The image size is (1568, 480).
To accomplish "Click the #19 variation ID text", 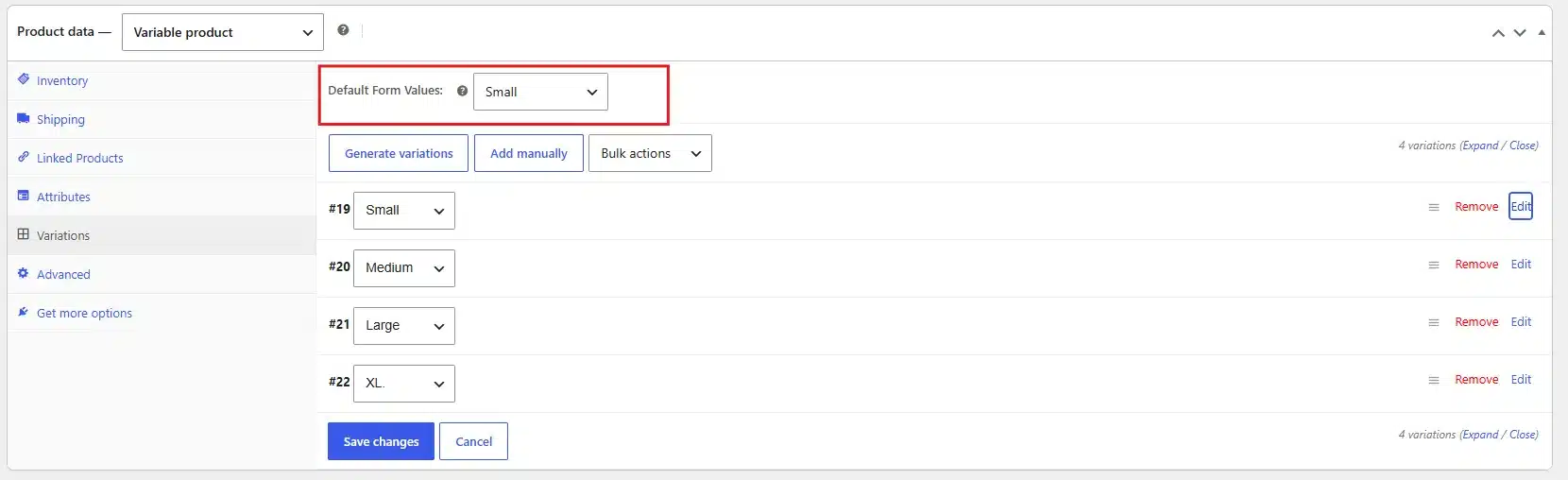I will tap(339, 209).
